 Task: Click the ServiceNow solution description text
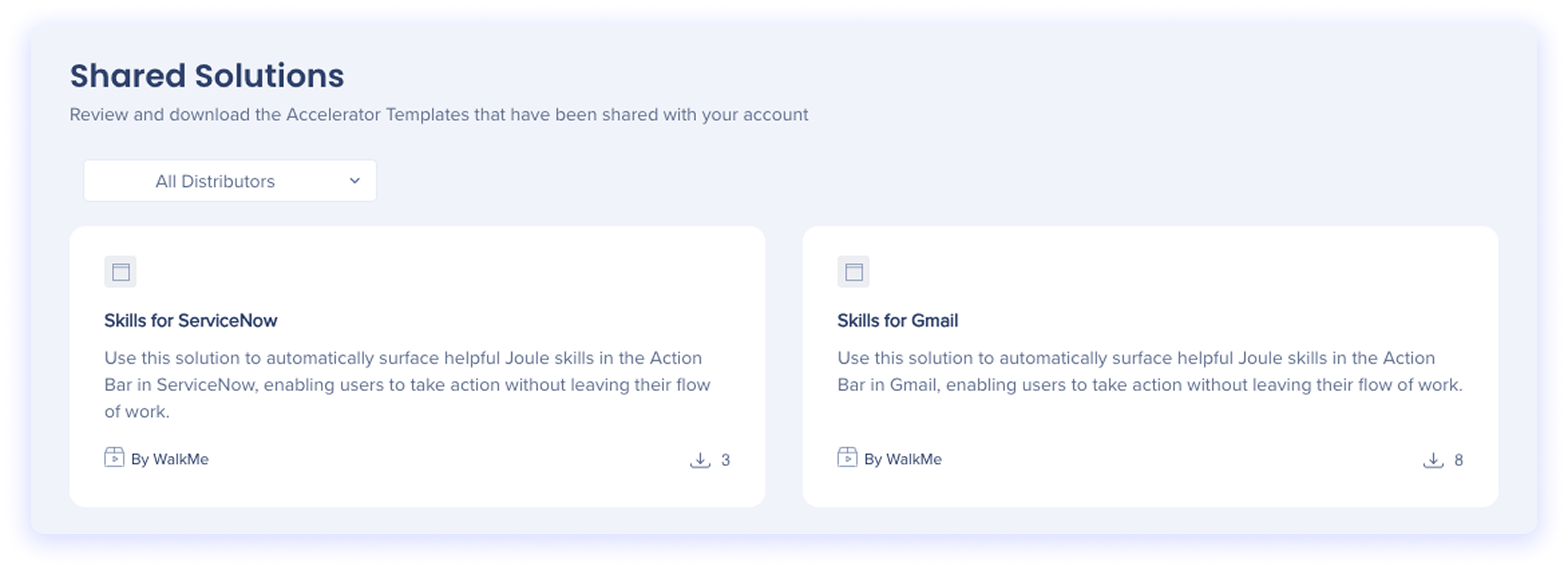coord(407,384)
